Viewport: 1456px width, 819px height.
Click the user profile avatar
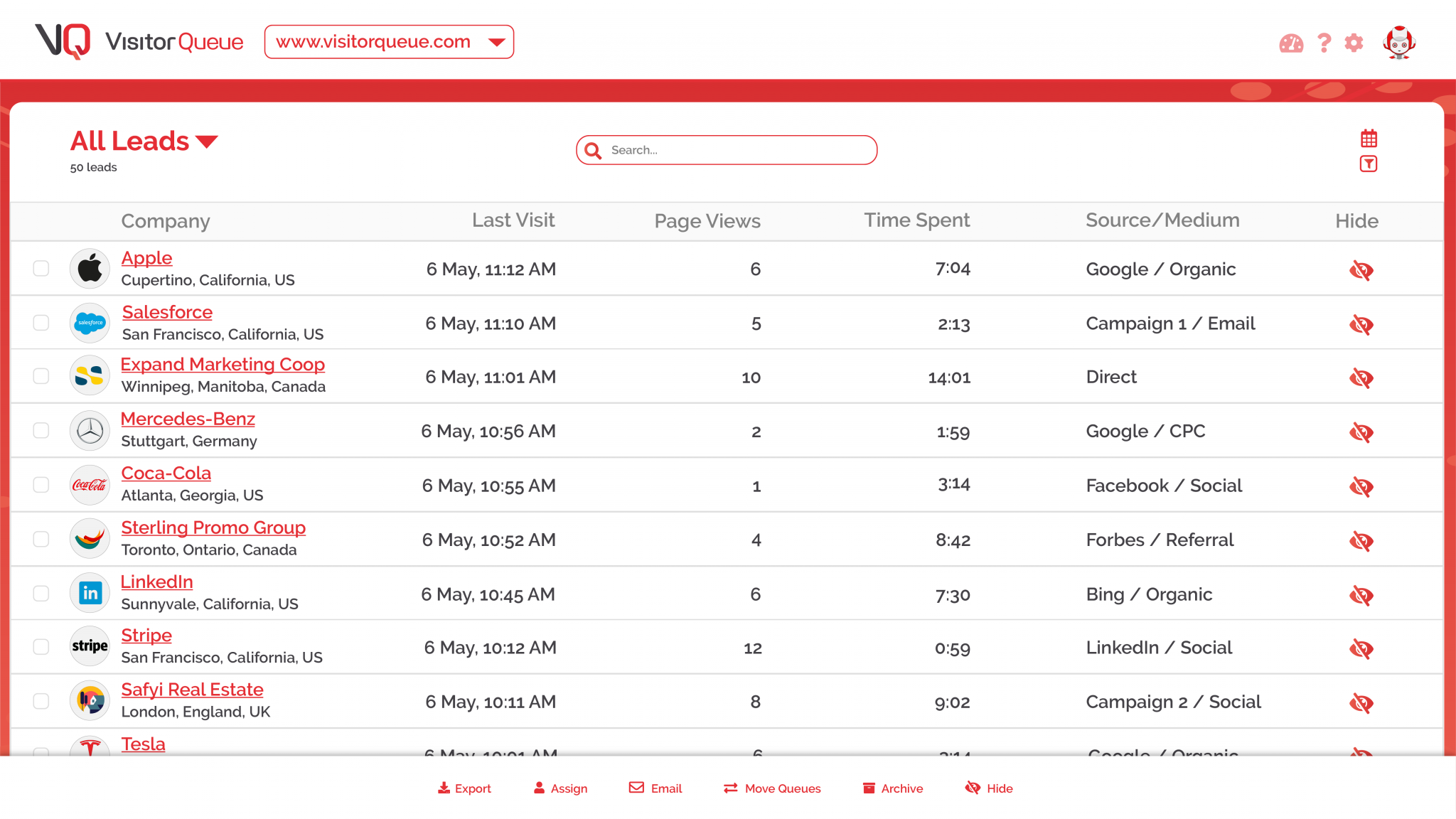(x=1398, y=43)
